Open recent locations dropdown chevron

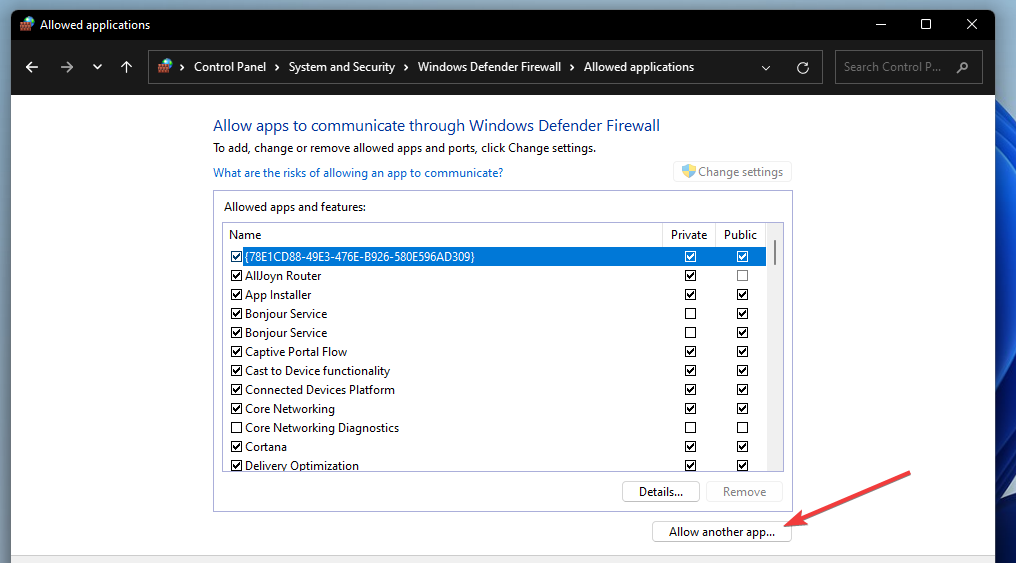(x=97, y=67)
